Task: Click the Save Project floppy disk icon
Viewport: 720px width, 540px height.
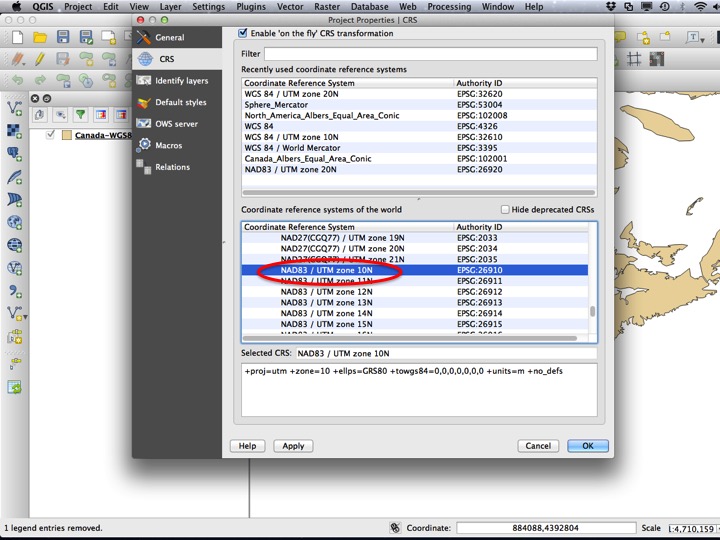Action: (63, 37)
